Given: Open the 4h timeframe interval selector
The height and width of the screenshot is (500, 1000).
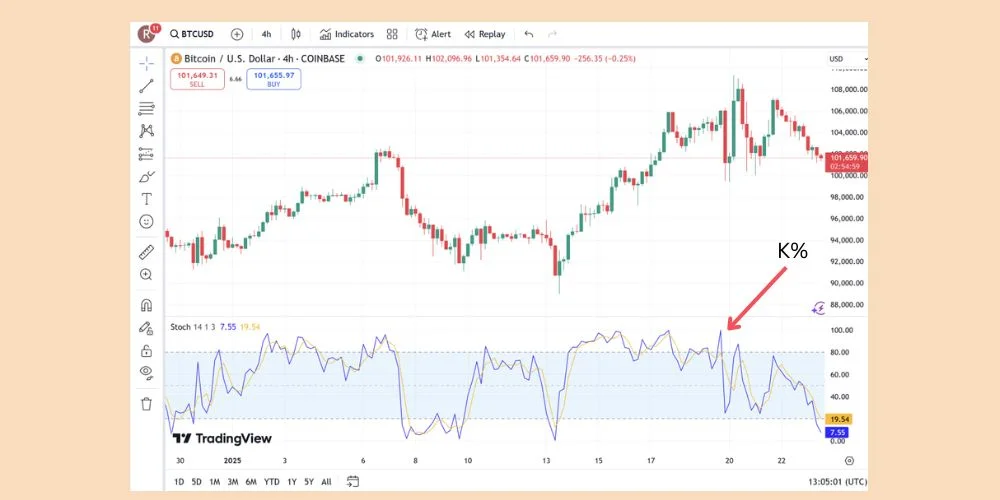Looking at the screenshot, I should [266, 34].
